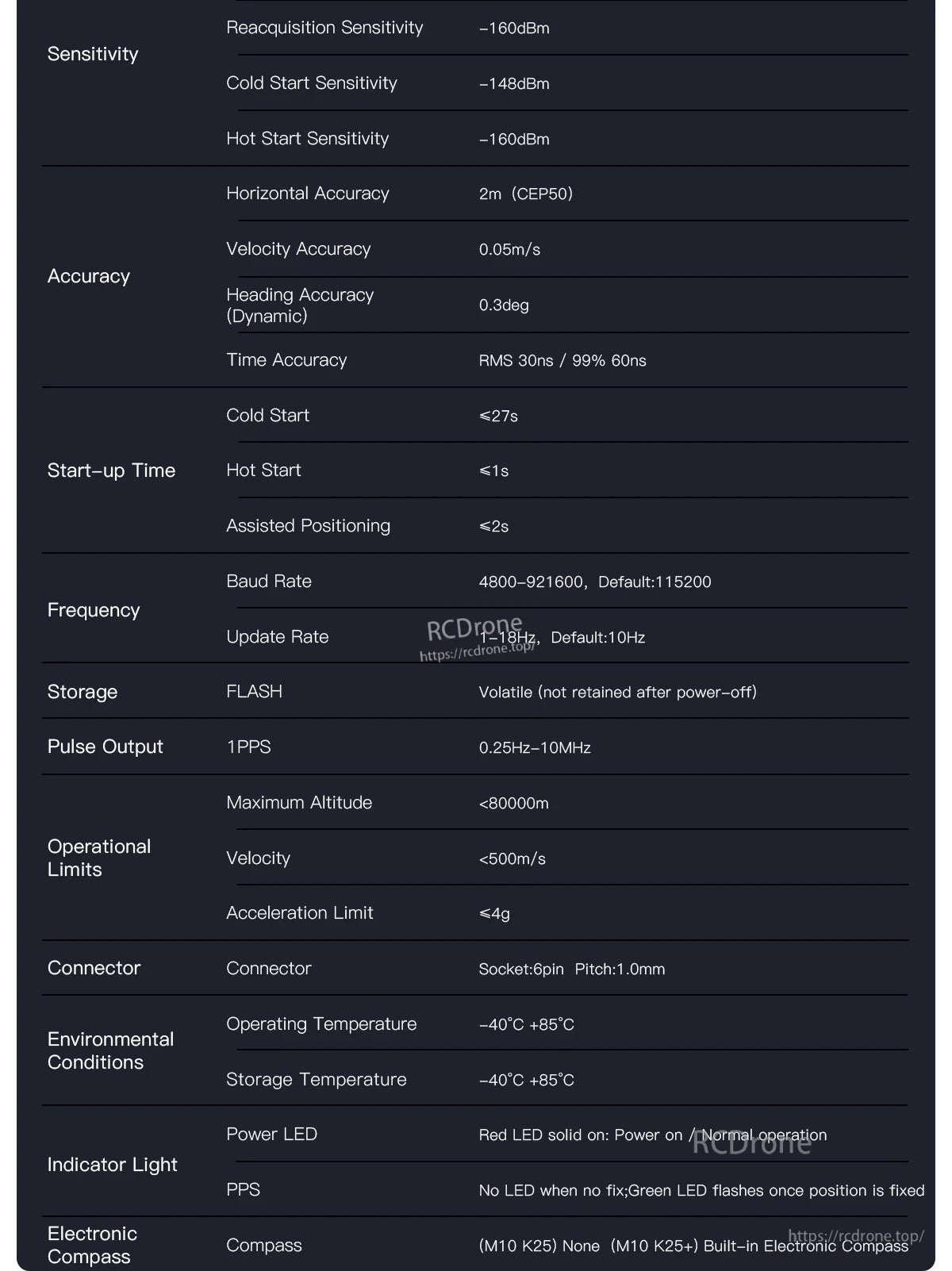Select the 1PPS pulse output label
The width and height of the screenshot is (952, 1271).
point(249,747)
